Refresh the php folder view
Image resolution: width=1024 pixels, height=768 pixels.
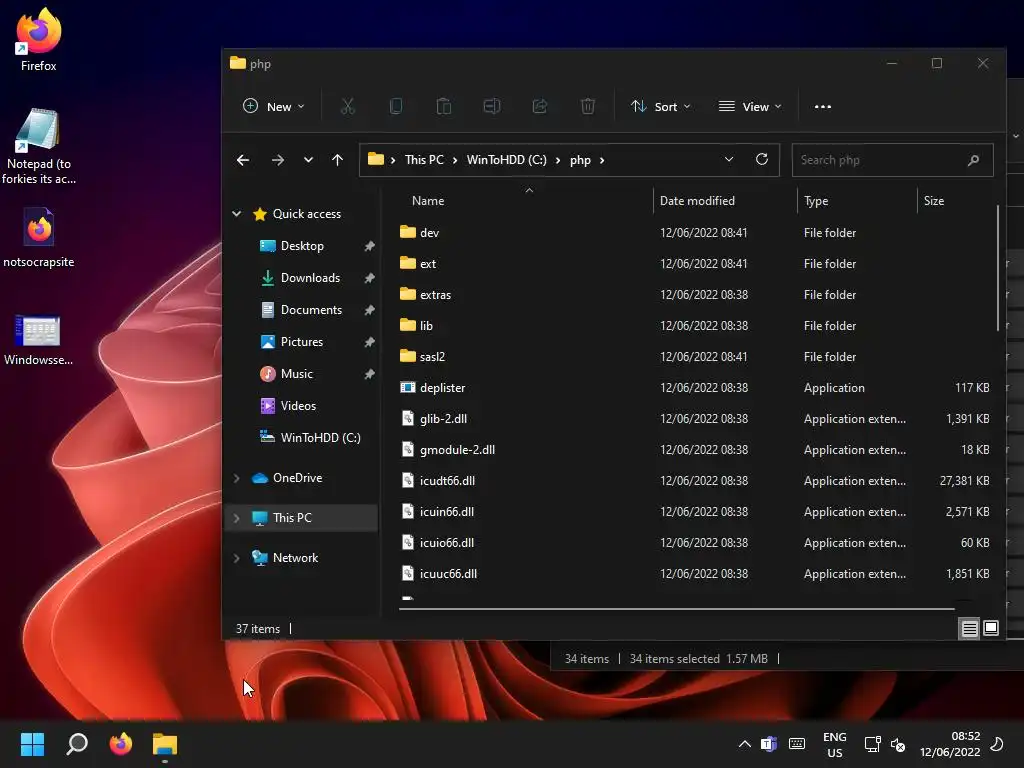(x=761, y=159)
